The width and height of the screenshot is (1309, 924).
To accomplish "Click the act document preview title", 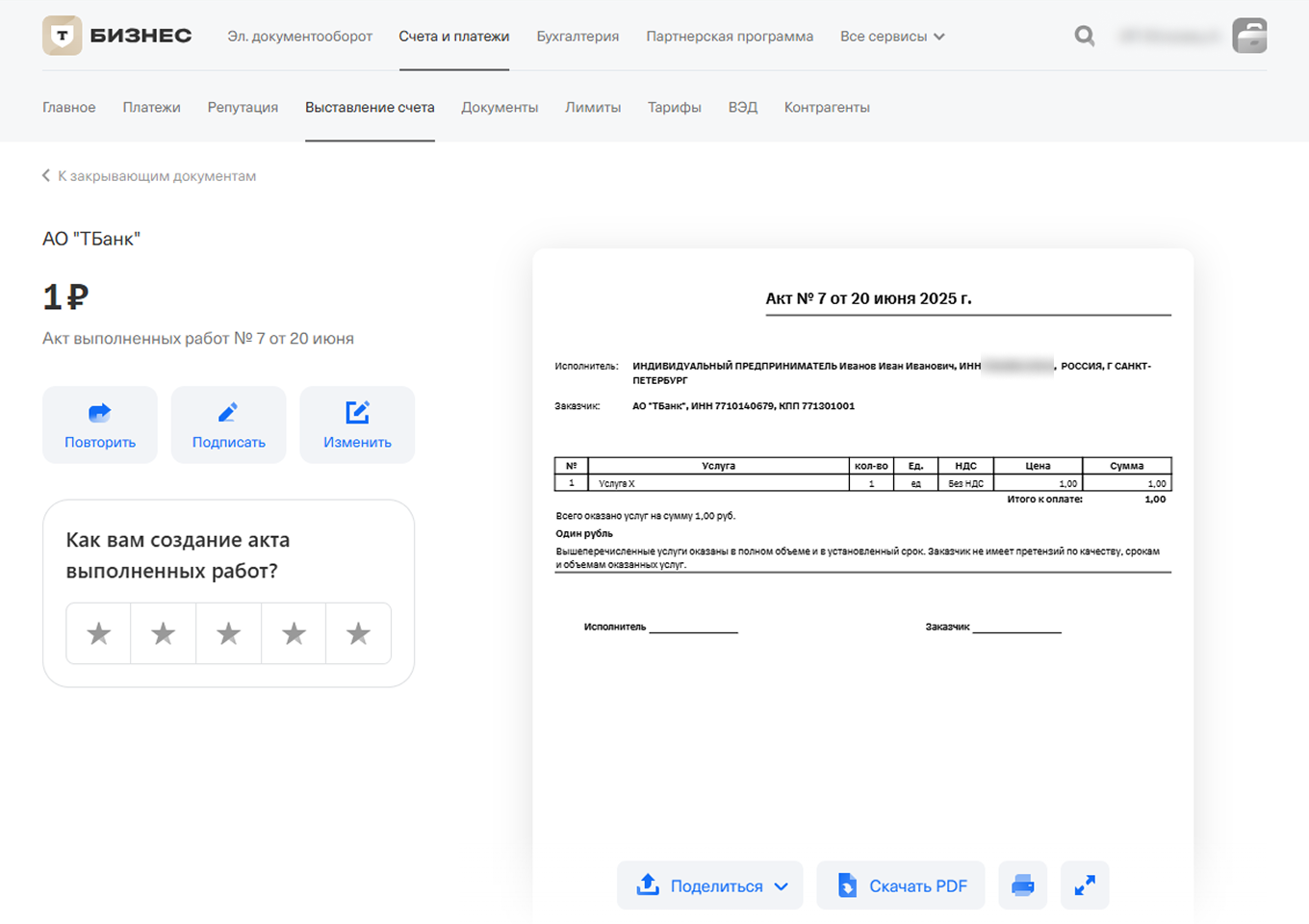I will 868,298.
